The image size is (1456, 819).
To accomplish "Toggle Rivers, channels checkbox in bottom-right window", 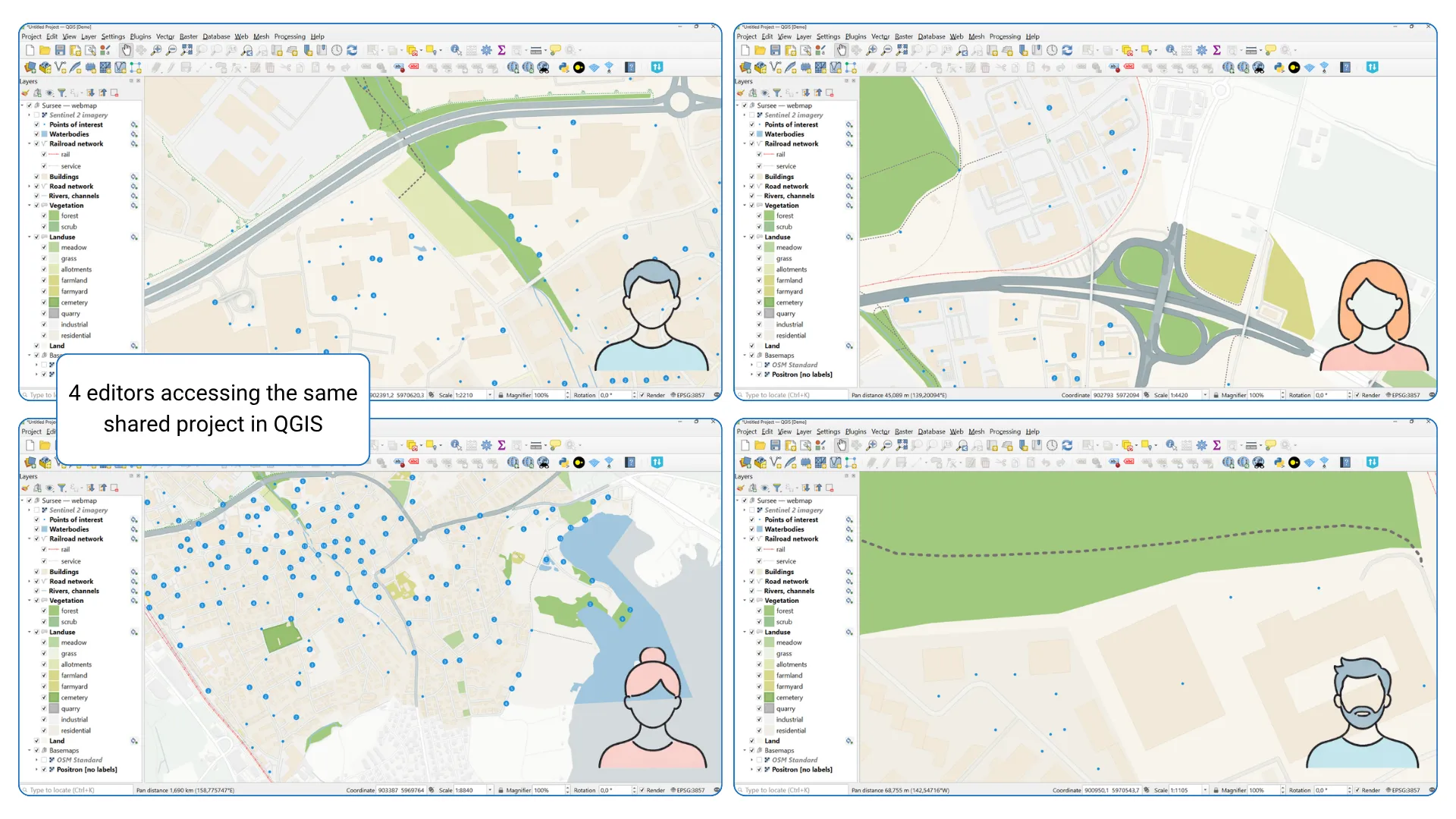I will point(752,591).
